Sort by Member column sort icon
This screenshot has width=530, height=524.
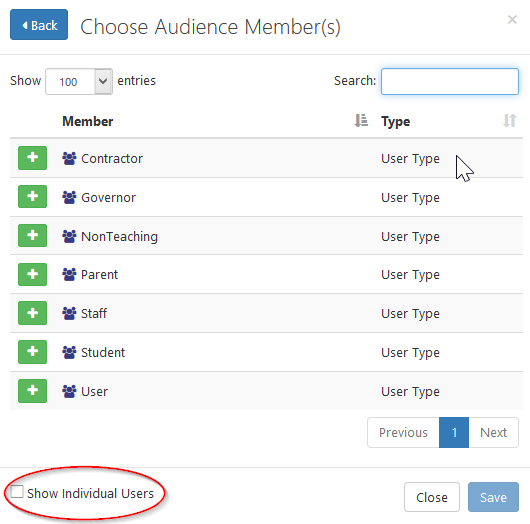(x=361, y=121)
